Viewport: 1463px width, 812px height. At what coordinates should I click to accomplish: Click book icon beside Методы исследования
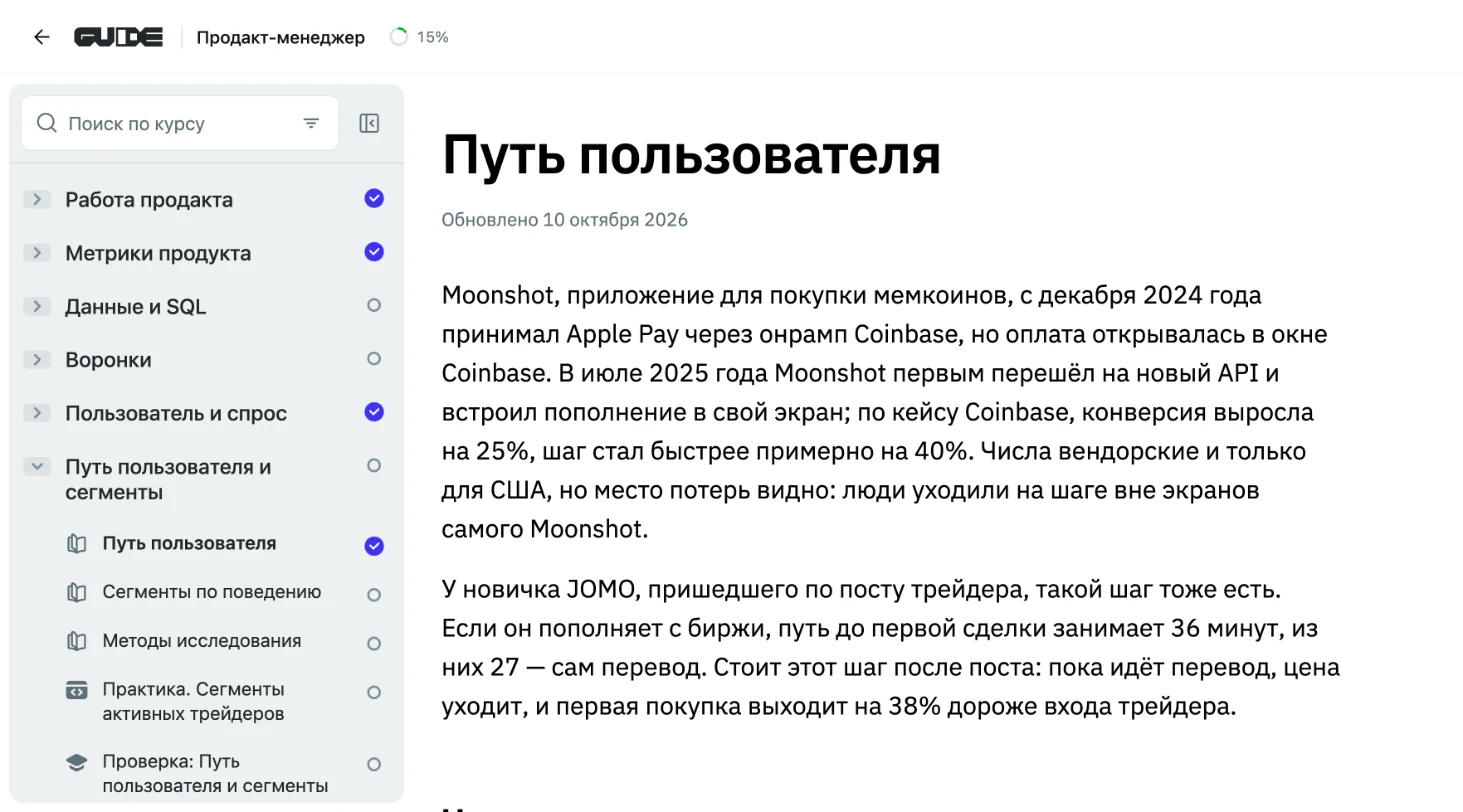(77, 641)
